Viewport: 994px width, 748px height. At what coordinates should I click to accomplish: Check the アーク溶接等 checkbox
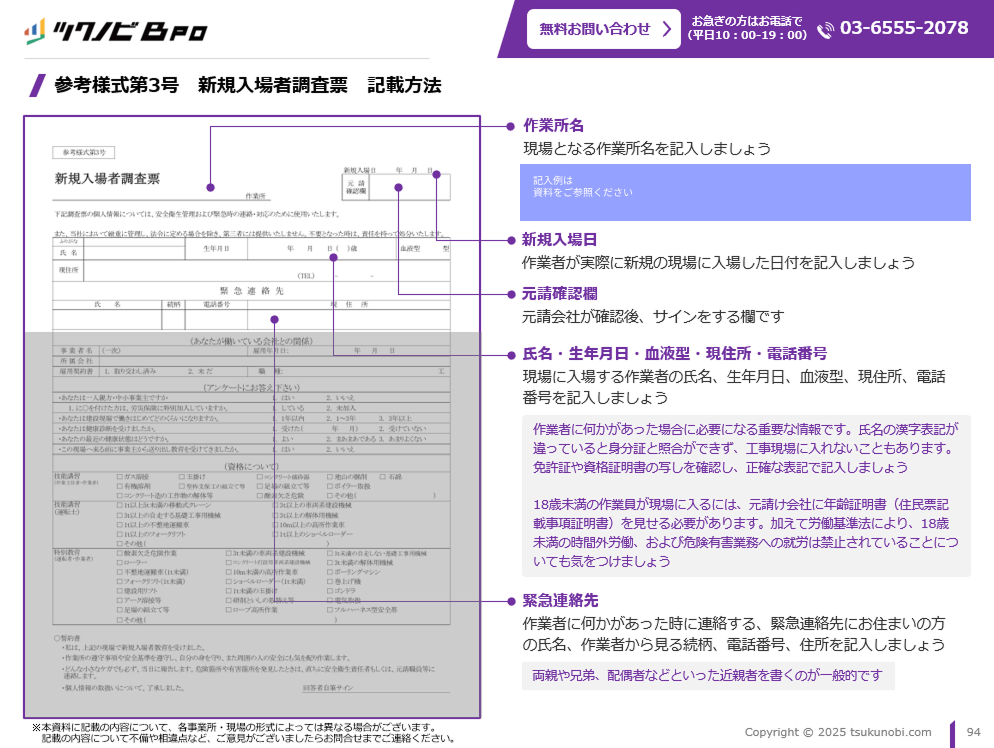pyautogui.click(x=120, y=600)
